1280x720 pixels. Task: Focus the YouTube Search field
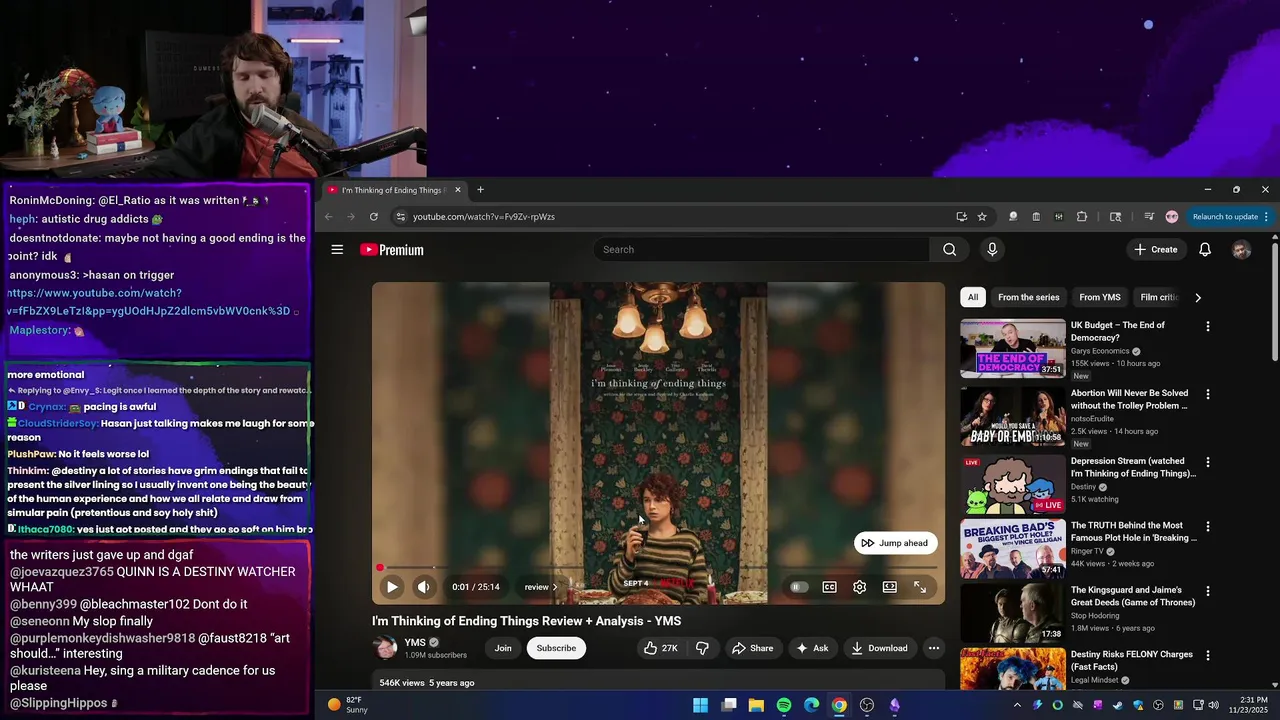click(x=762, y=250)
